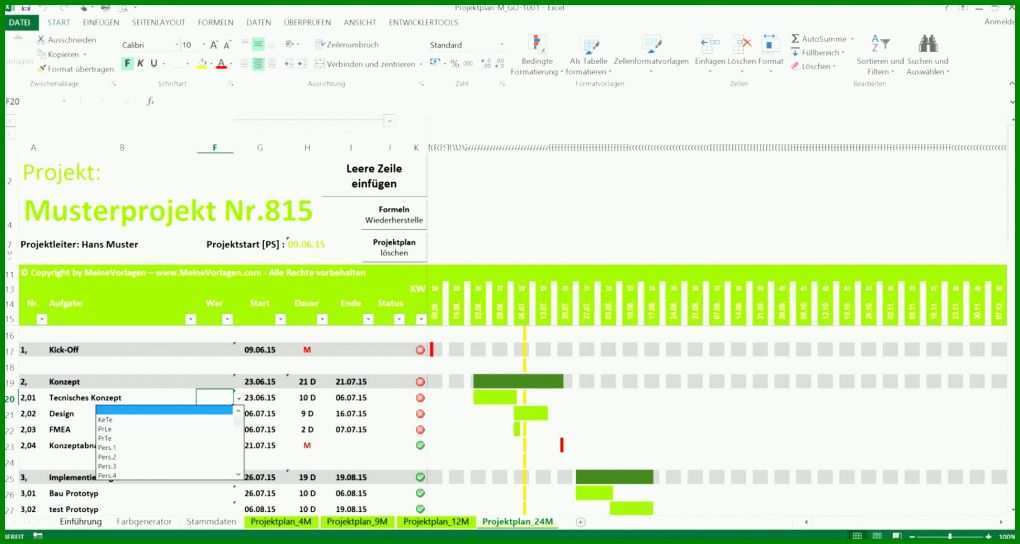This screenshot has height=544, width=1020.
Task: Switch to the ENTWICKLERTOOLS ribbon tab
Action: click(x=423, y=22)
